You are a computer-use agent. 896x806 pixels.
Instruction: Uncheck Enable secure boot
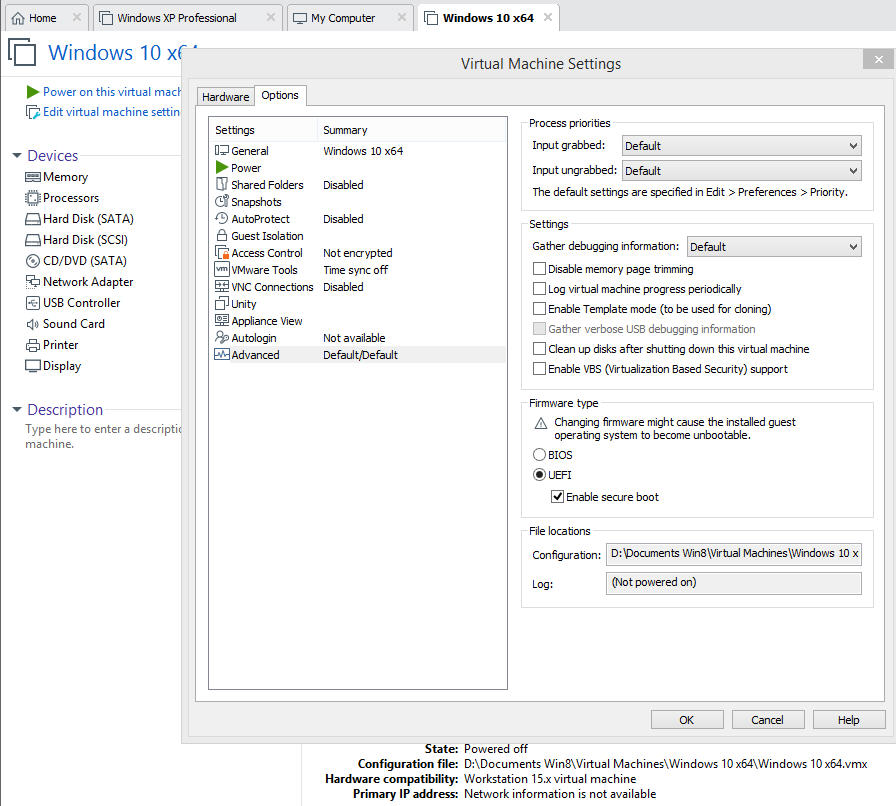coord(558,497)
